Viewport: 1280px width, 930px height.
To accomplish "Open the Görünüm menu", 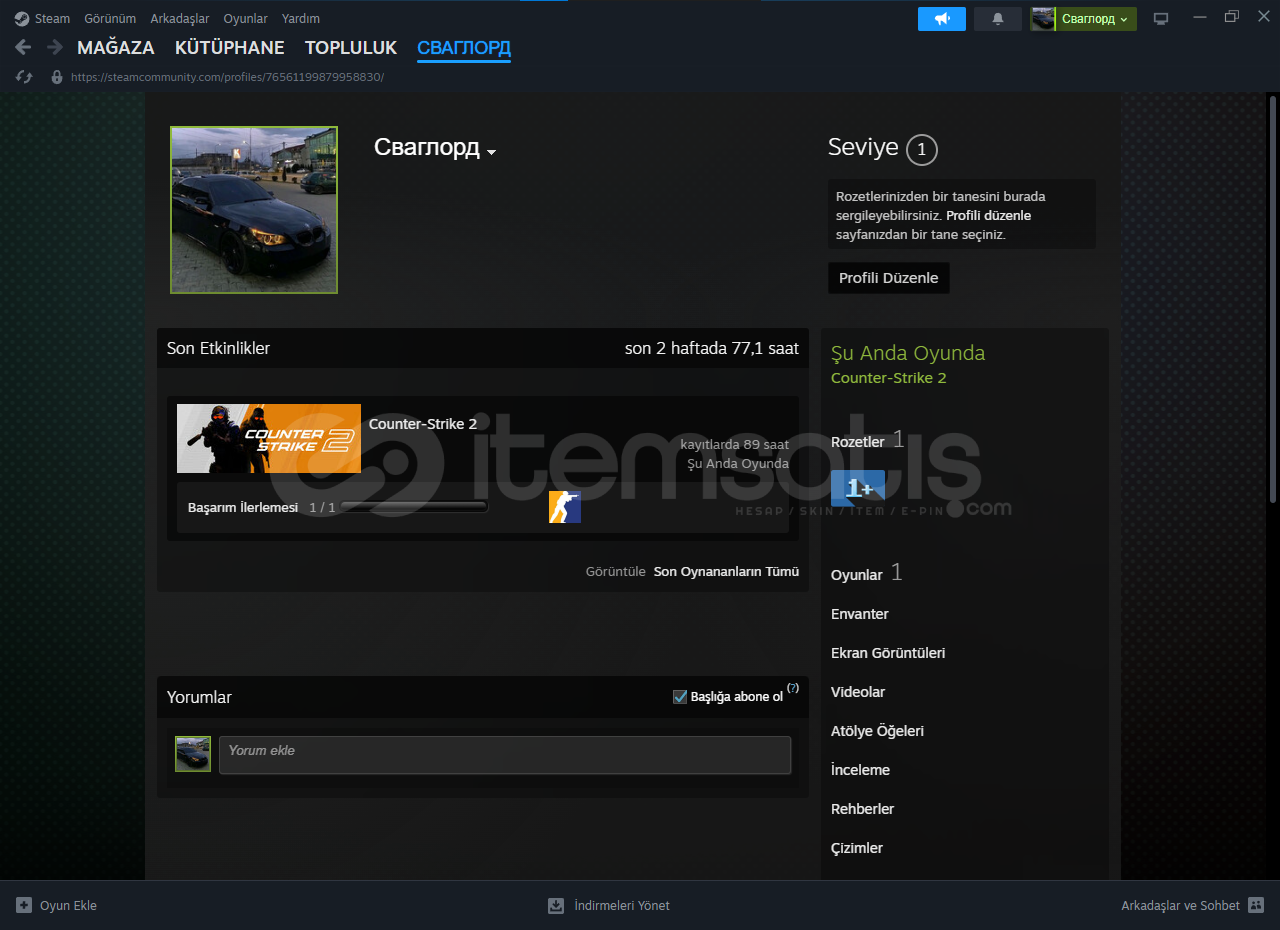I will 110,18.
